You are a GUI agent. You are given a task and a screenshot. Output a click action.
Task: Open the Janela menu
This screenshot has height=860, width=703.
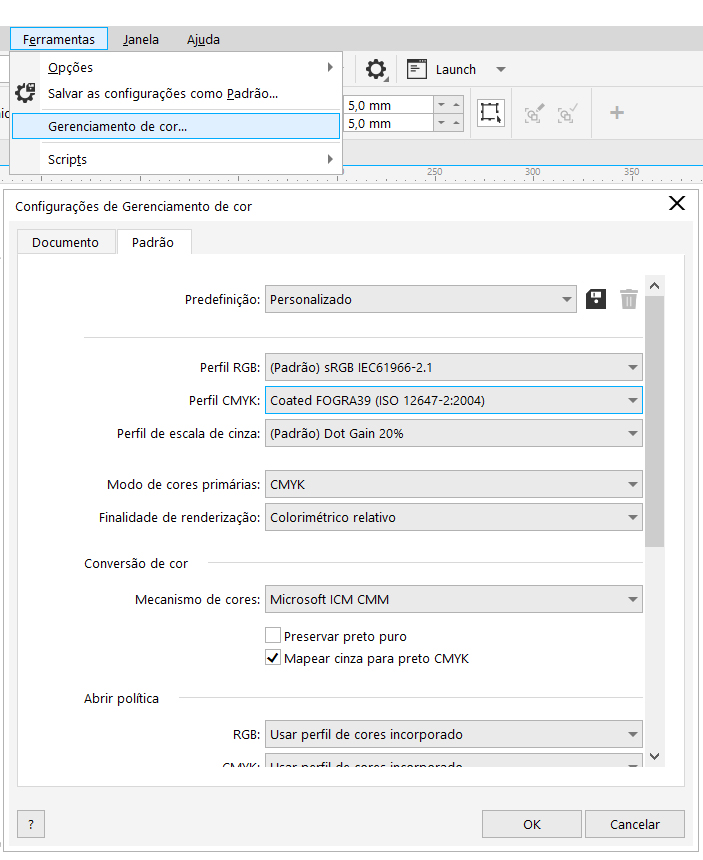pos(141,40)
